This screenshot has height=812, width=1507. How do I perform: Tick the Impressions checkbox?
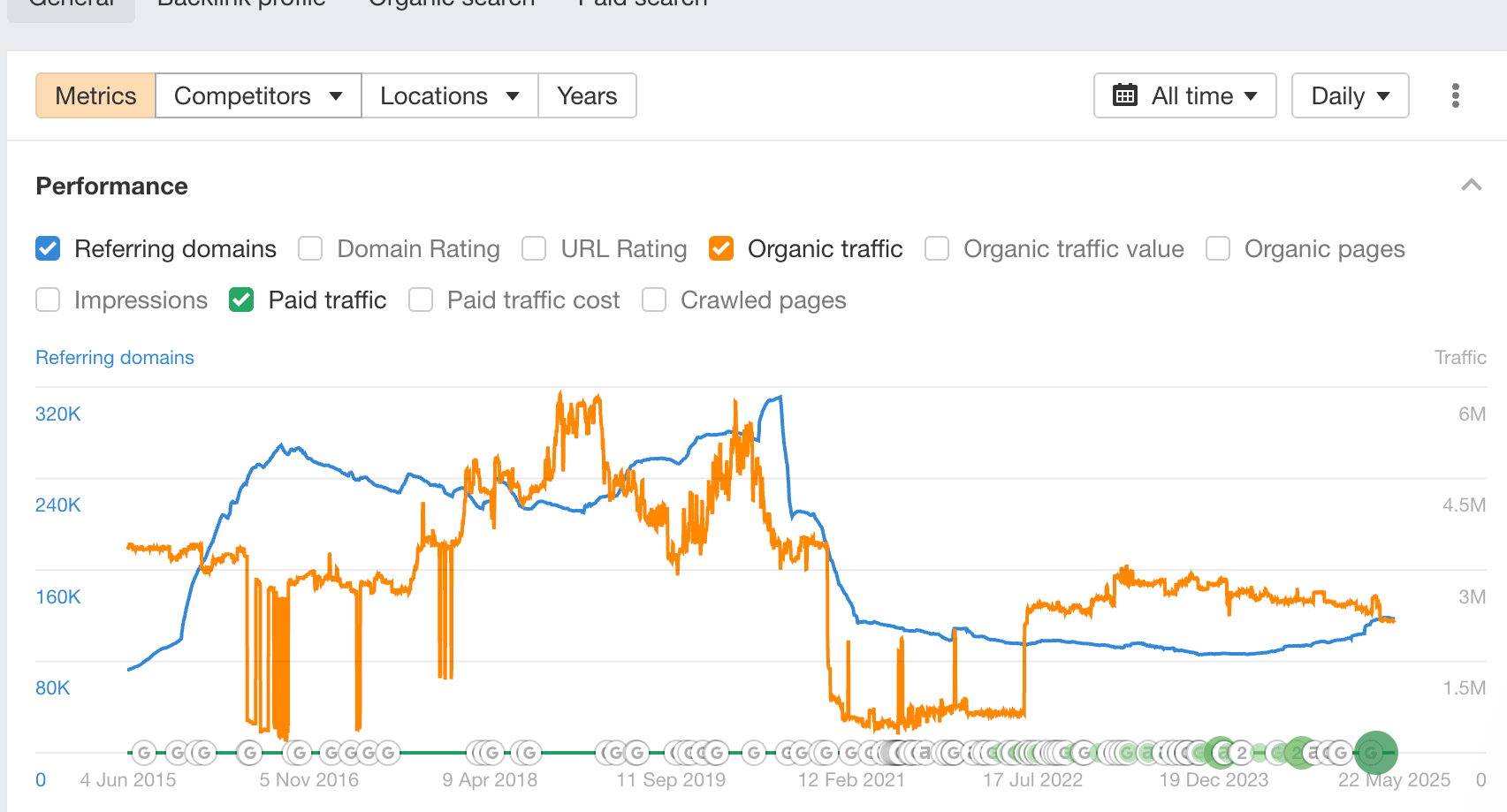[48, 300]
